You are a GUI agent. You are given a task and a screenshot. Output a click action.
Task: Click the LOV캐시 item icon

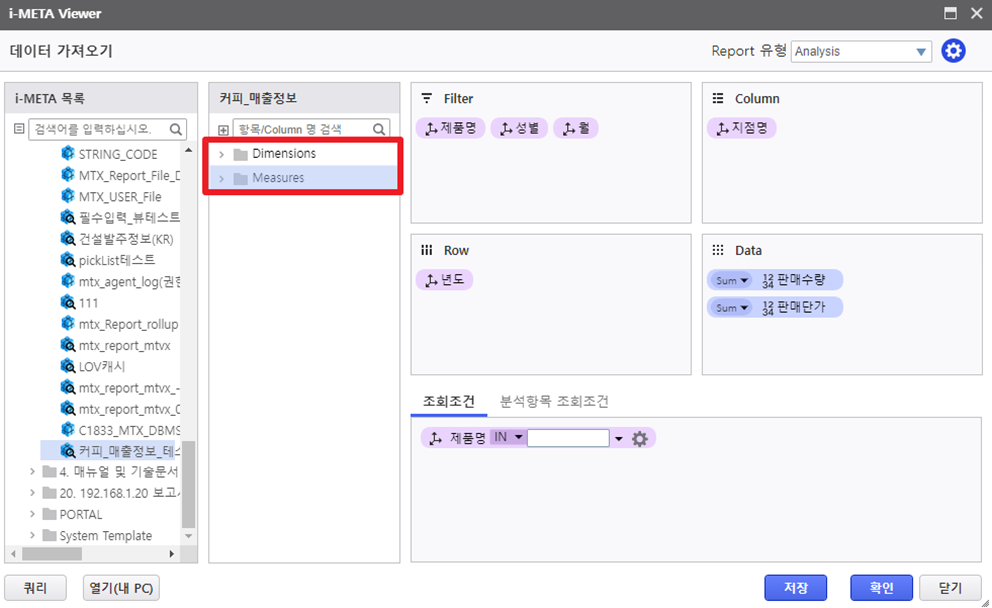pos(68,366)
